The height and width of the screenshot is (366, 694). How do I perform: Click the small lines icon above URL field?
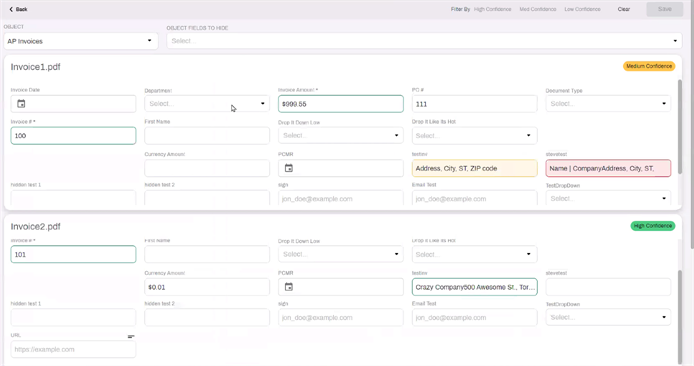coord(131,337)
